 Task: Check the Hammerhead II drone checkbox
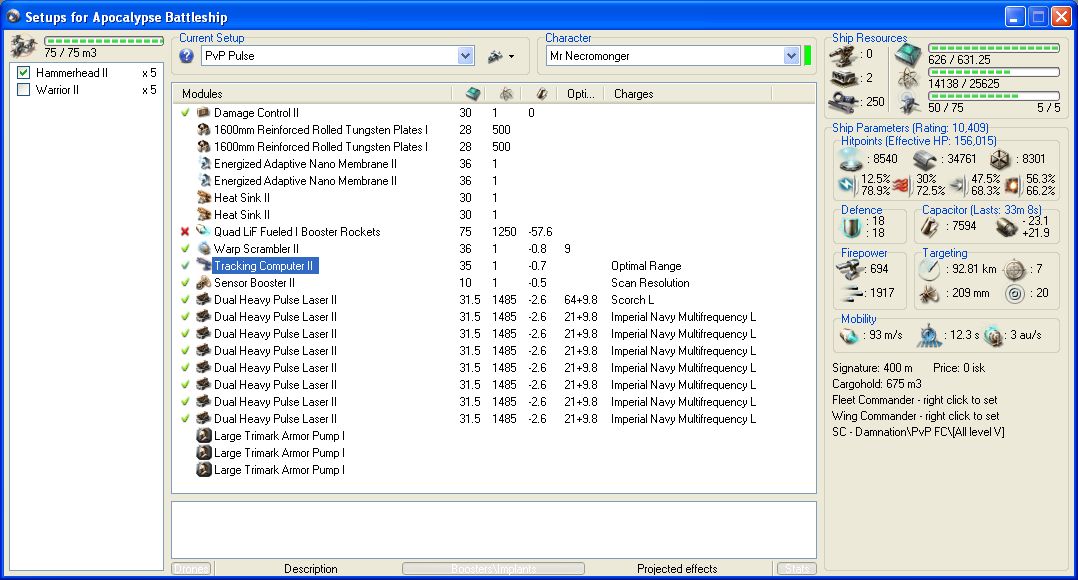point(23,73)
